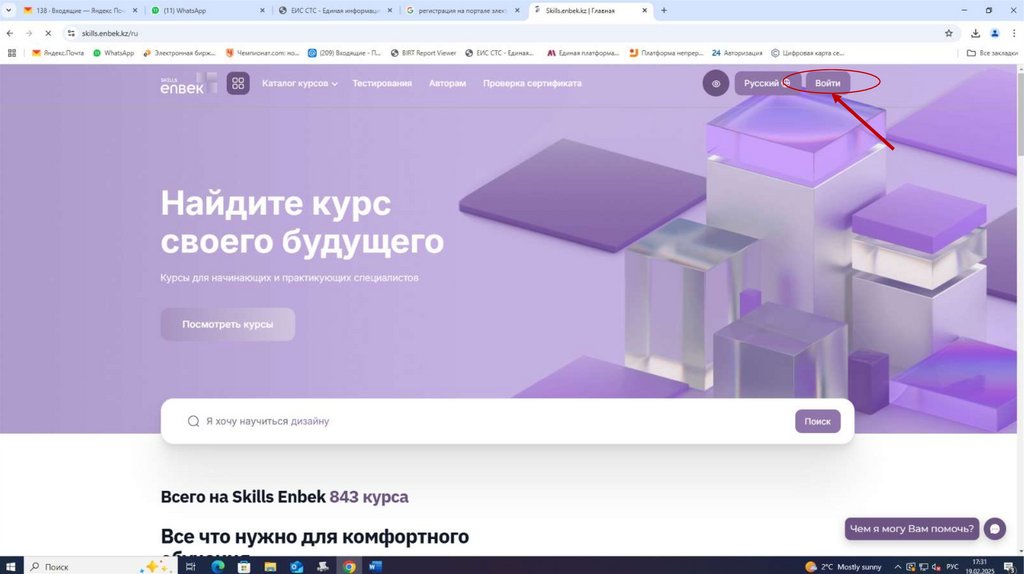Screen dimensions: 1024x574
Task: Close the Skills.enbek.kz tab
Action: point(644,10)
